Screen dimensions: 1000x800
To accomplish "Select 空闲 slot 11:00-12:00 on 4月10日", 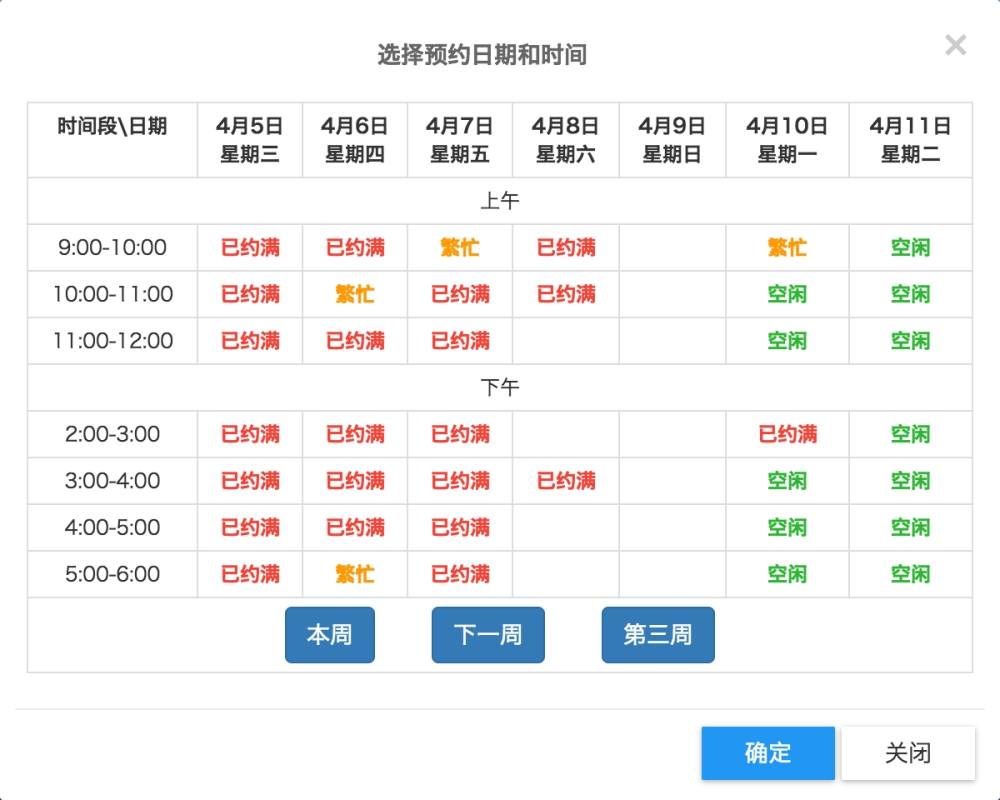I will [x=787, y=341].
